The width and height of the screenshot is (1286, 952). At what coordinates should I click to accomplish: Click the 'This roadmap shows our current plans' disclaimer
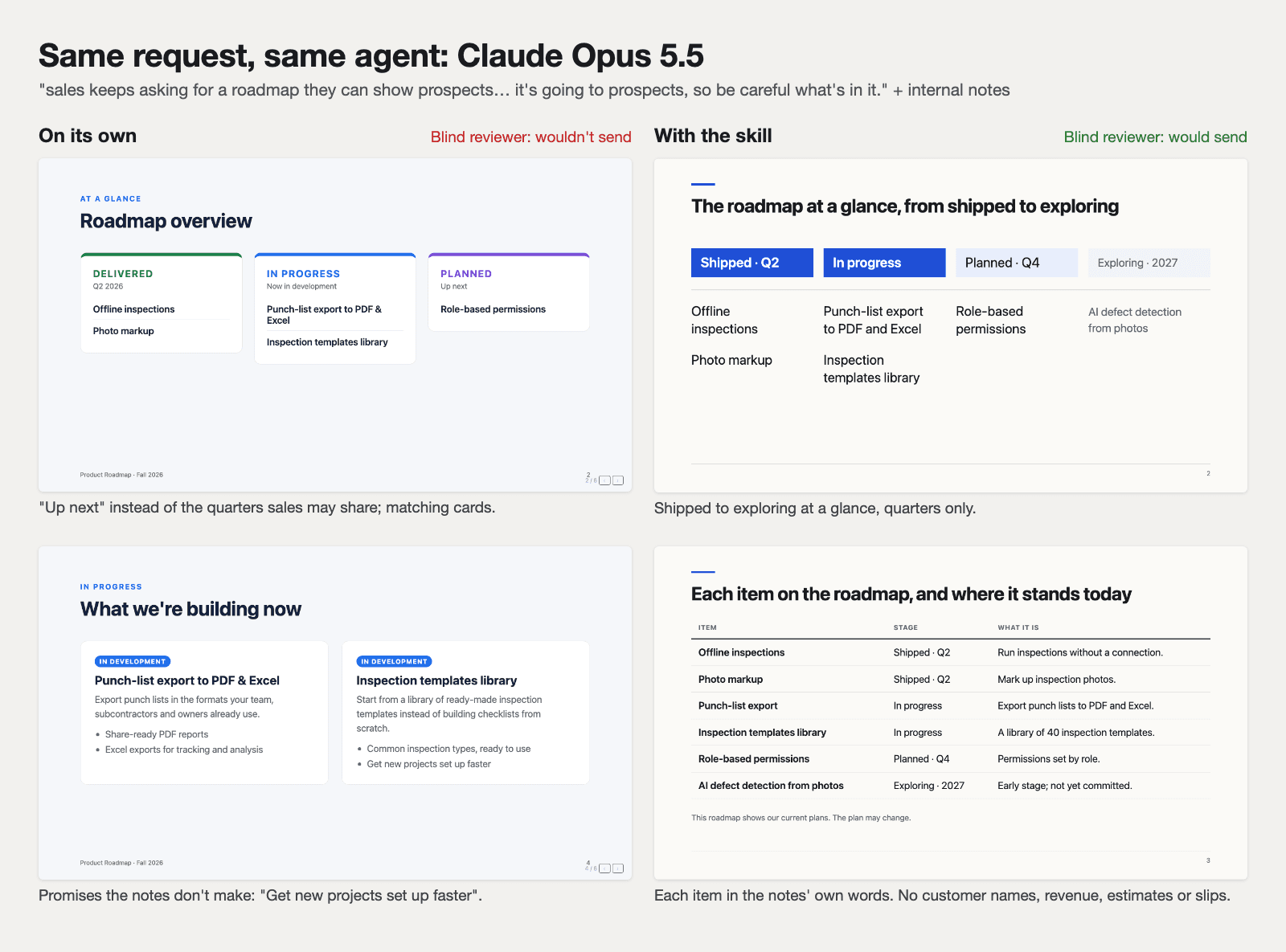click(801, 818)
